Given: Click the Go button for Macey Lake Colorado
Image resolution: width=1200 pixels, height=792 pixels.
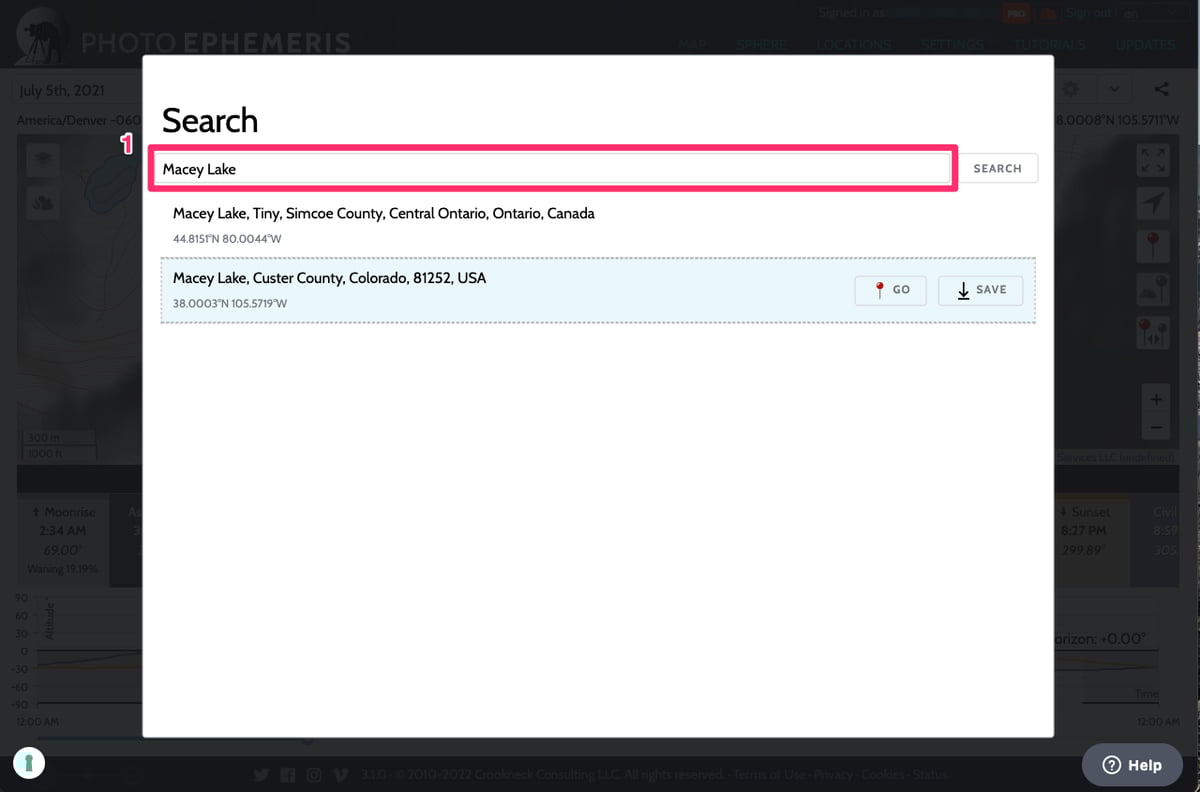Looking at the screenshot, I should click(891, 290).
